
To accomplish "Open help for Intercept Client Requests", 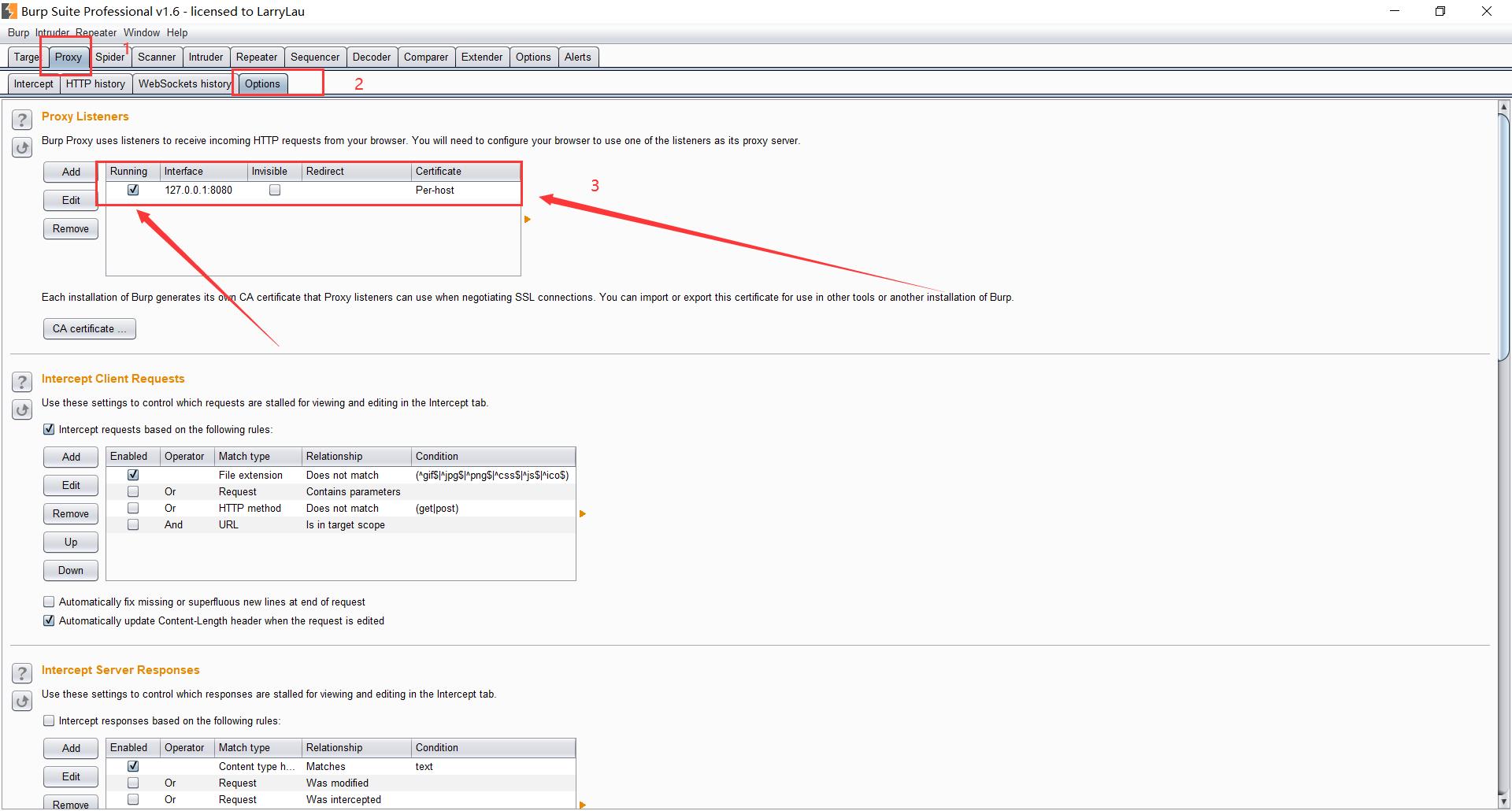I will tap(22, 382).
